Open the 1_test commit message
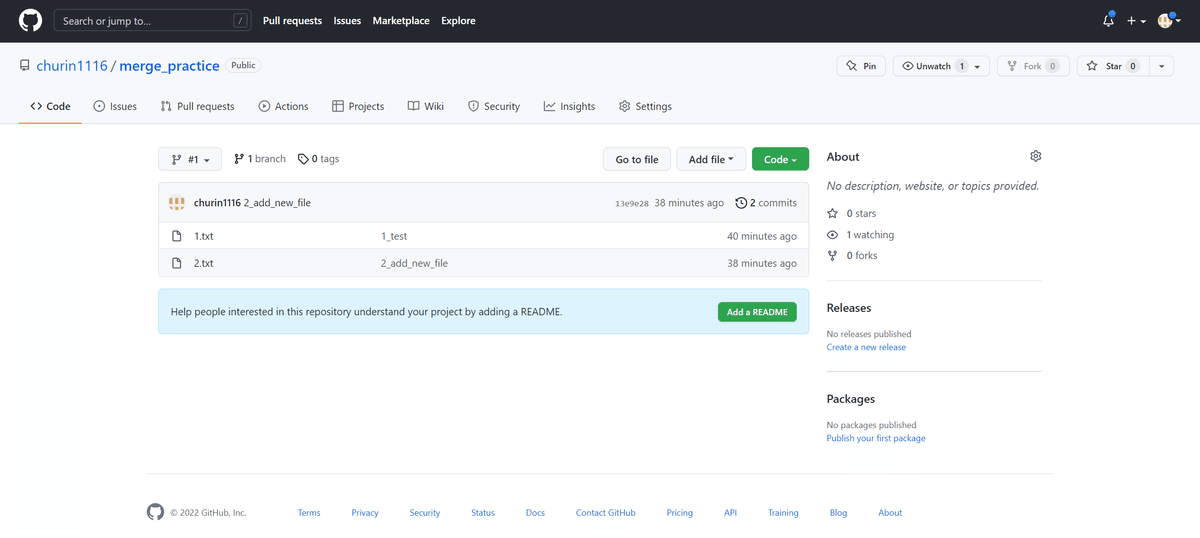This screenshot has height=538, width=1200. pyautogui.click(x=394, y=236)
